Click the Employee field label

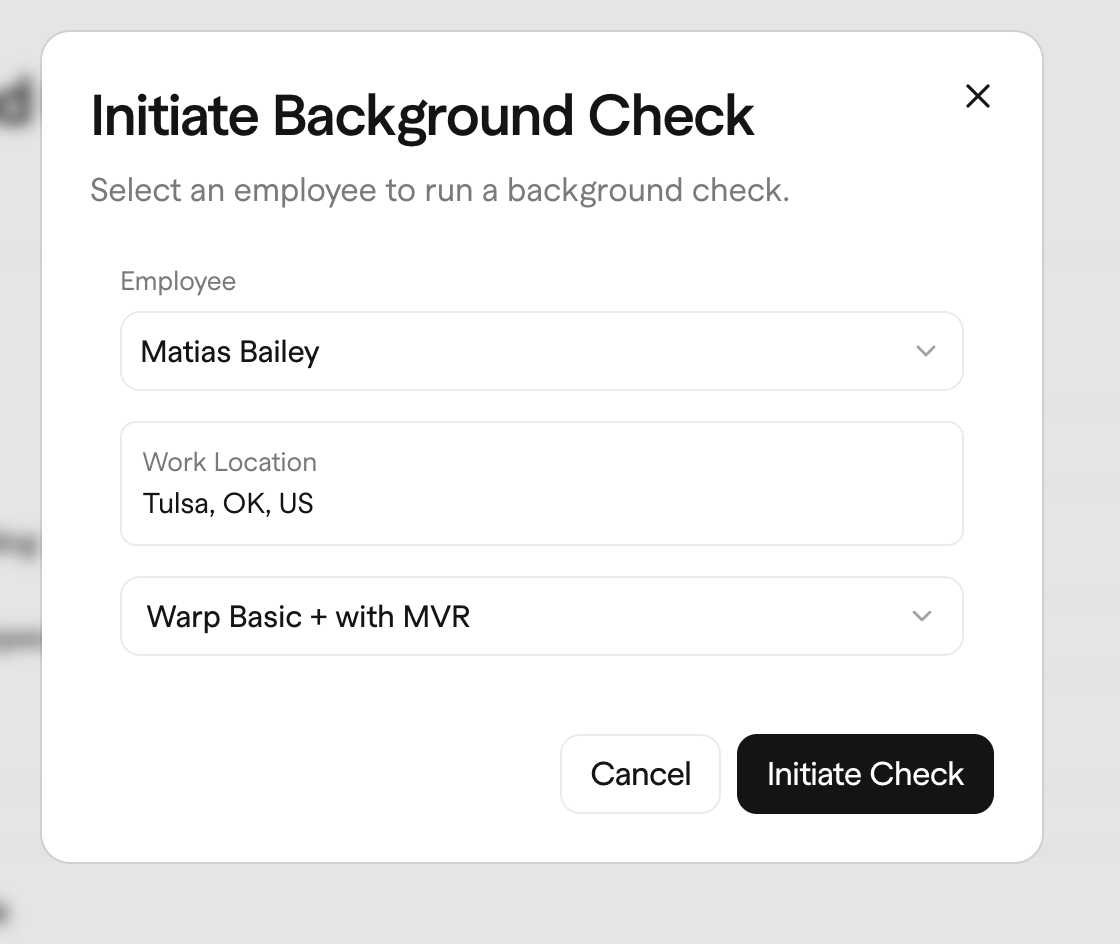click(178, 282)
